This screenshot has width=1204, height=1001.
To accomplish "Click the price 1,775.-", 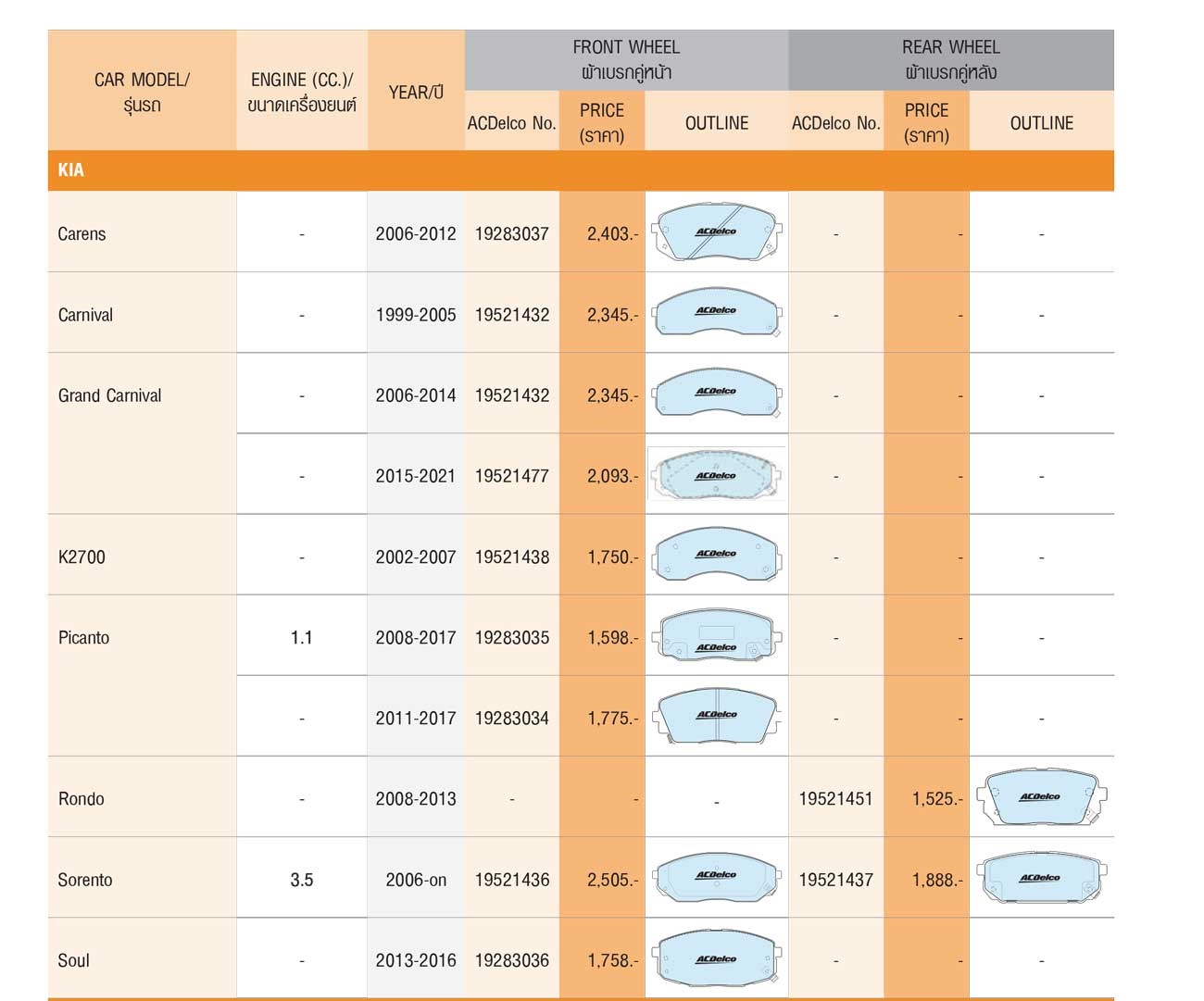I will coord(612,718).
